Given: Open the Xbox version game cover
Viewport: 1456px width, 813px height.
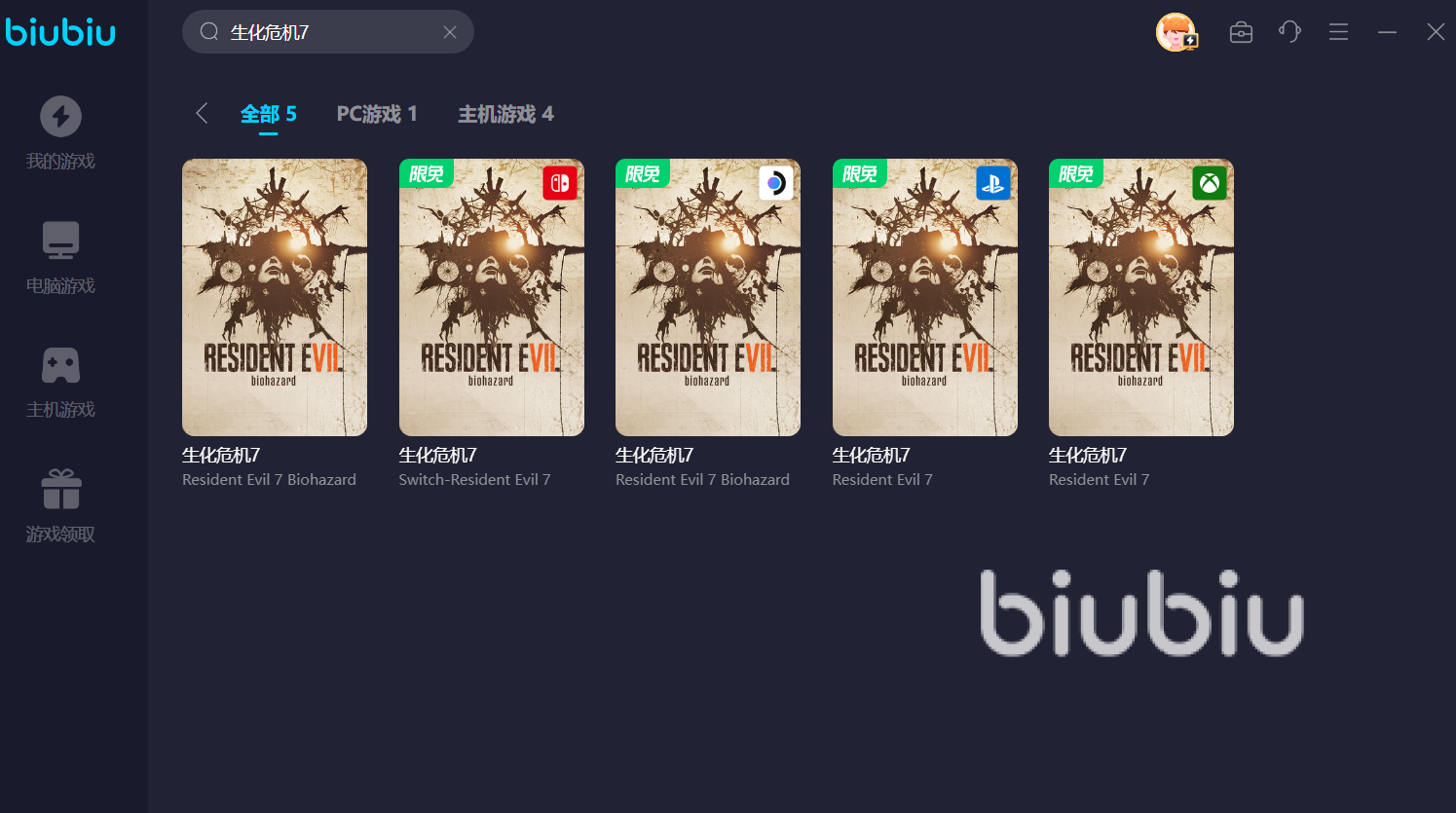Looking at the screenshot, I should [1141, 297].
